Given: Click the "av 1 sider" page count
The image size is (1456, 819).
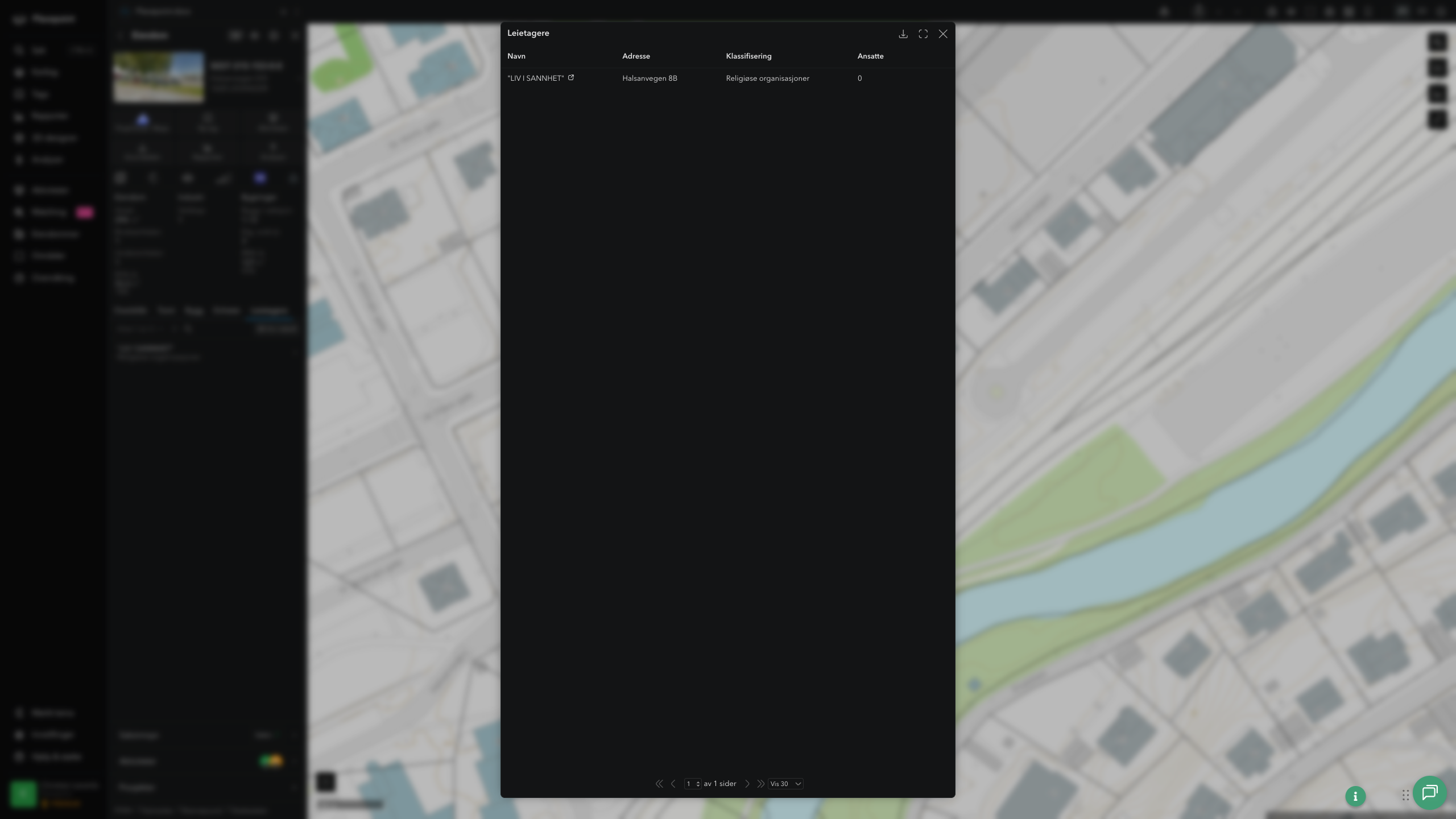Looking at the screenshot, I should (720, 784).
